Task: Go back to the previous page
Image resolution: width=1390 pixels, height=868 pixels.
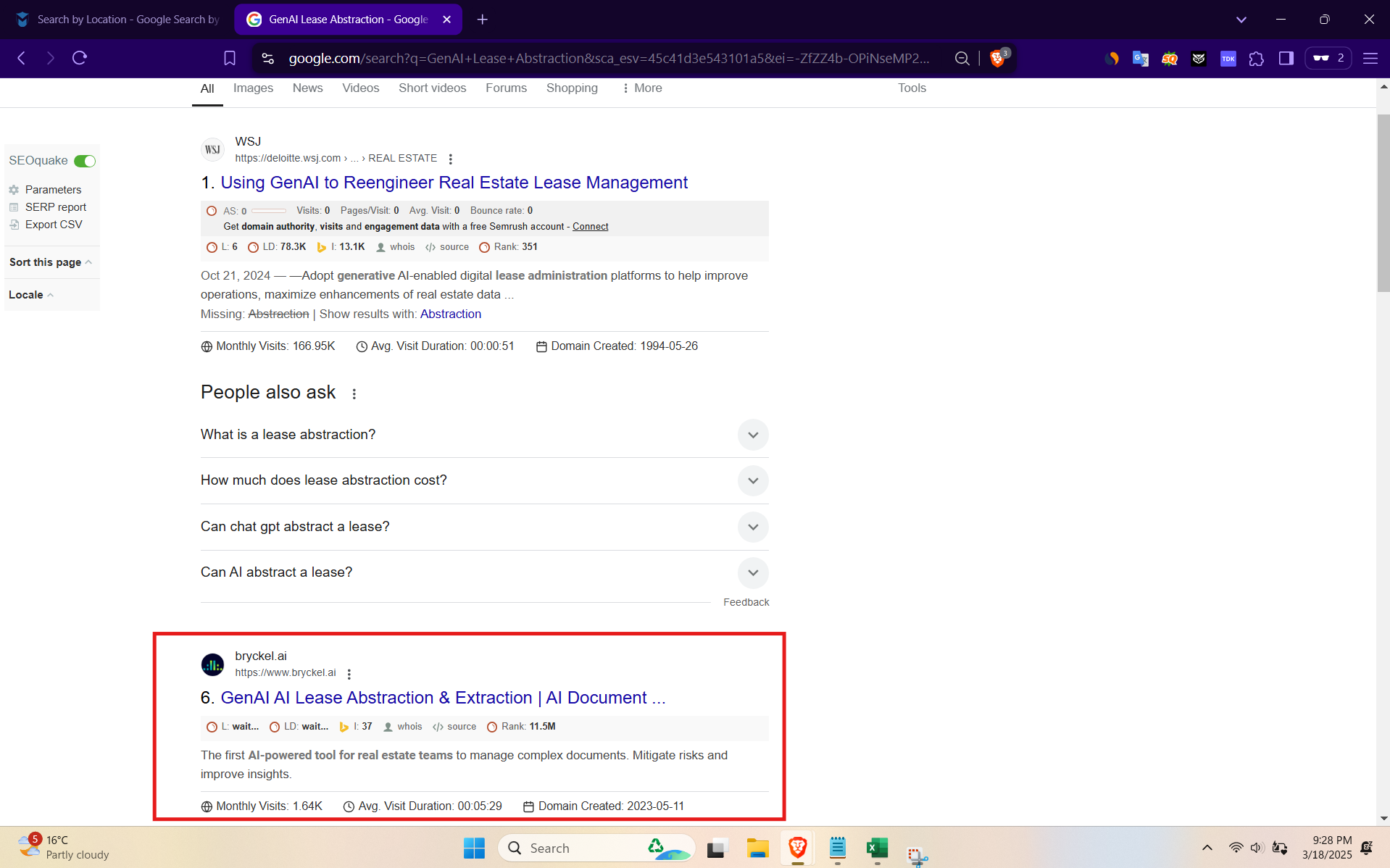Action: 22,58
